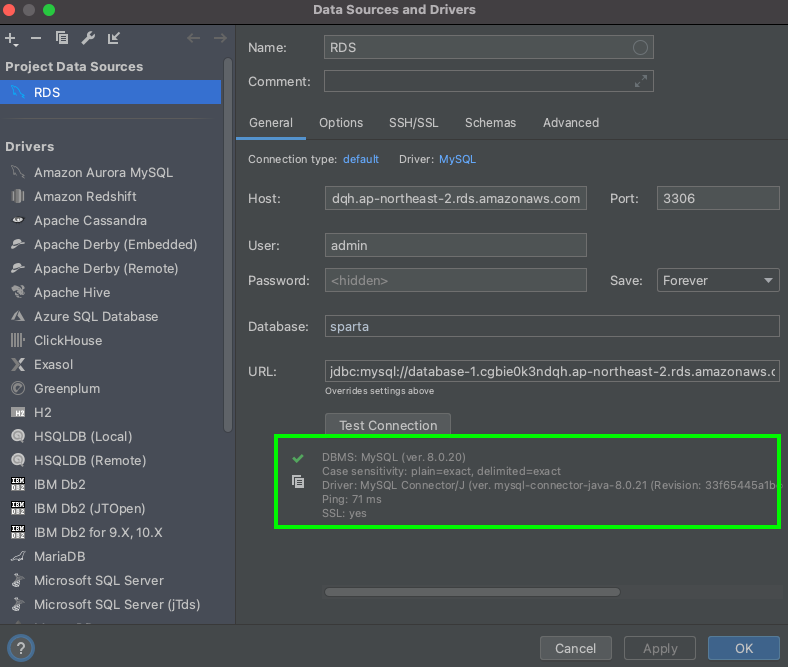
Task: Select IBM Db2 (JTOpen) driver
Action: click(111, 509)
